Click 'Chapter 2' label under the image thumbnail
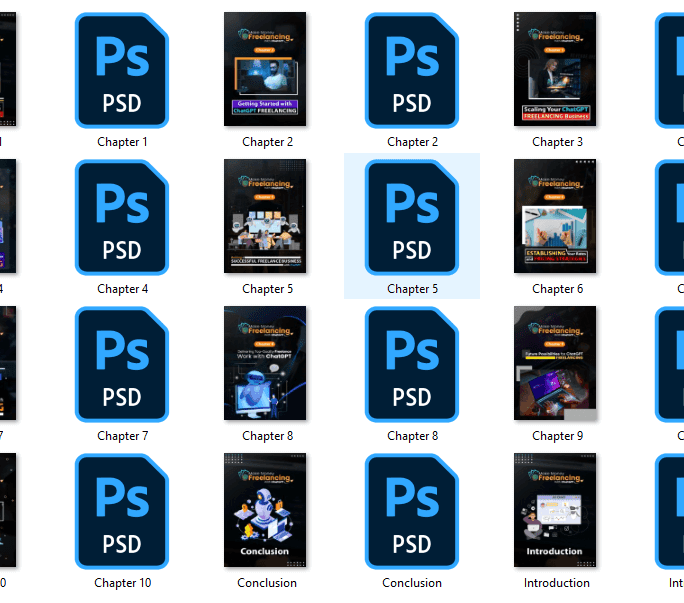The image size is (684, 603). point(267,142)
